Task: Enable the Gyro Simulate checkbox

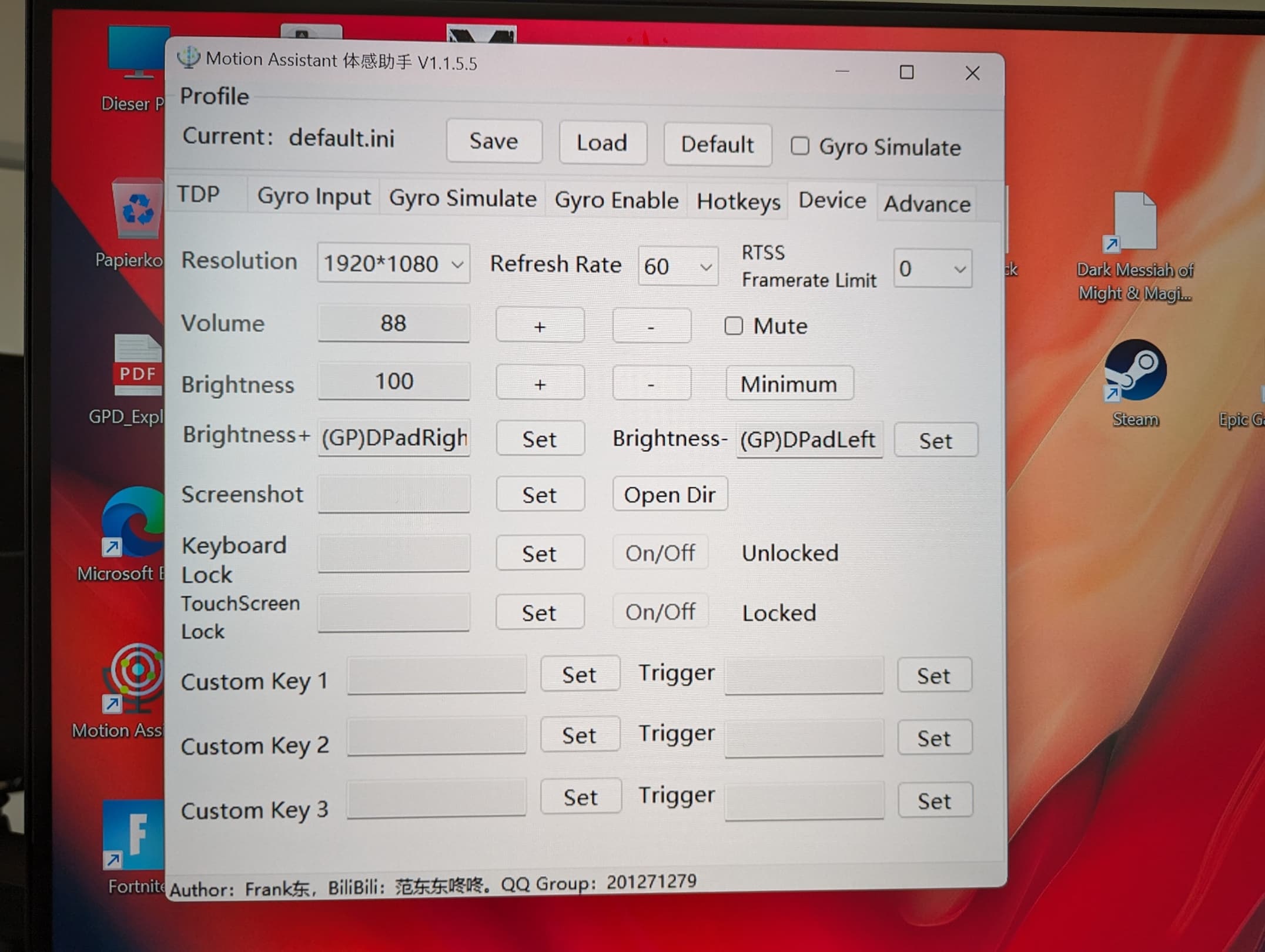Action: 799,145
